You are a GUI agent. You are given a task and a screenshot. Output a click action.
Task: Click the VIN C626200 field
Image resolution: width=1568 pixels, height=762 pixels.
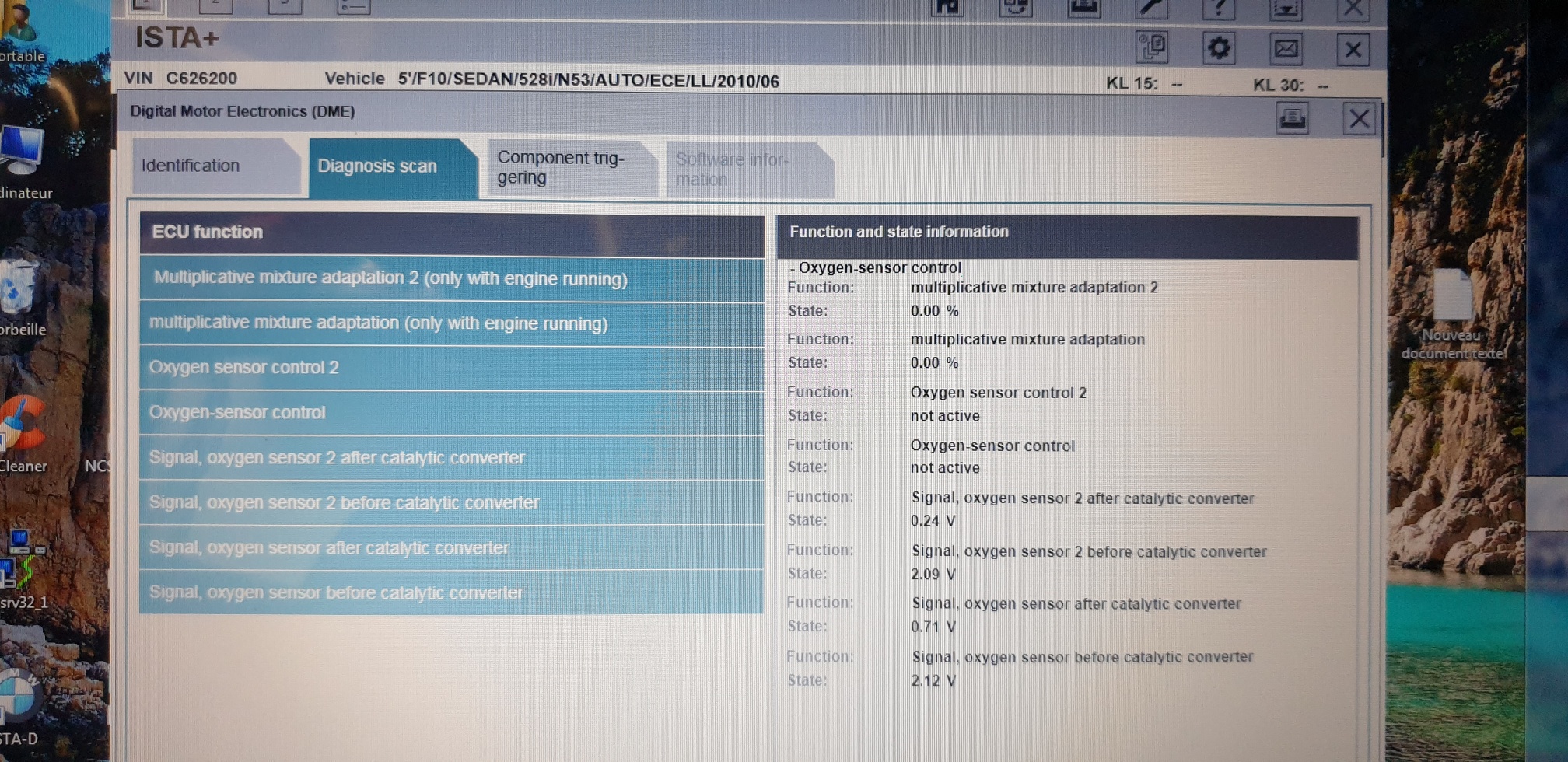180,79
